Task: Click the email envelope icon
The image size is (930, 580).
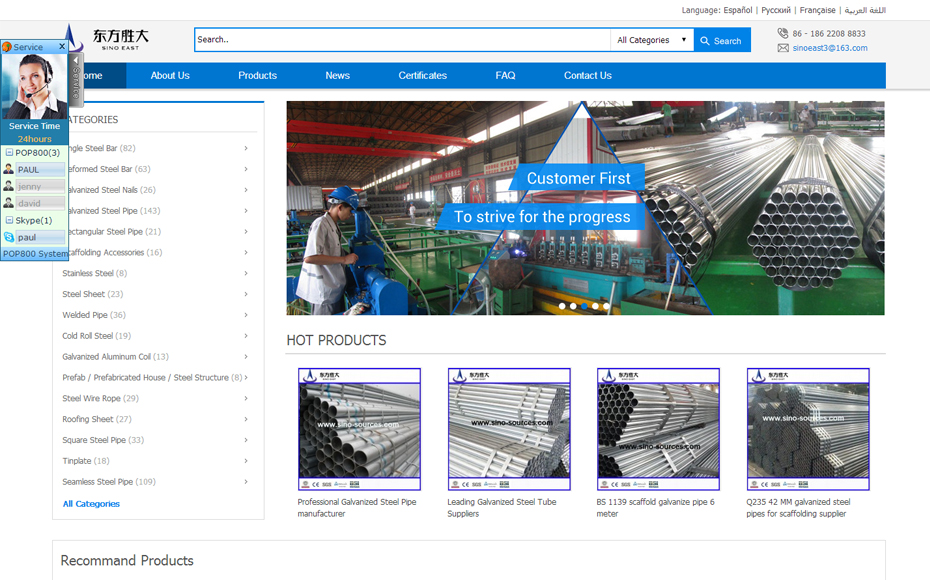Action: (x=783, y=48)
